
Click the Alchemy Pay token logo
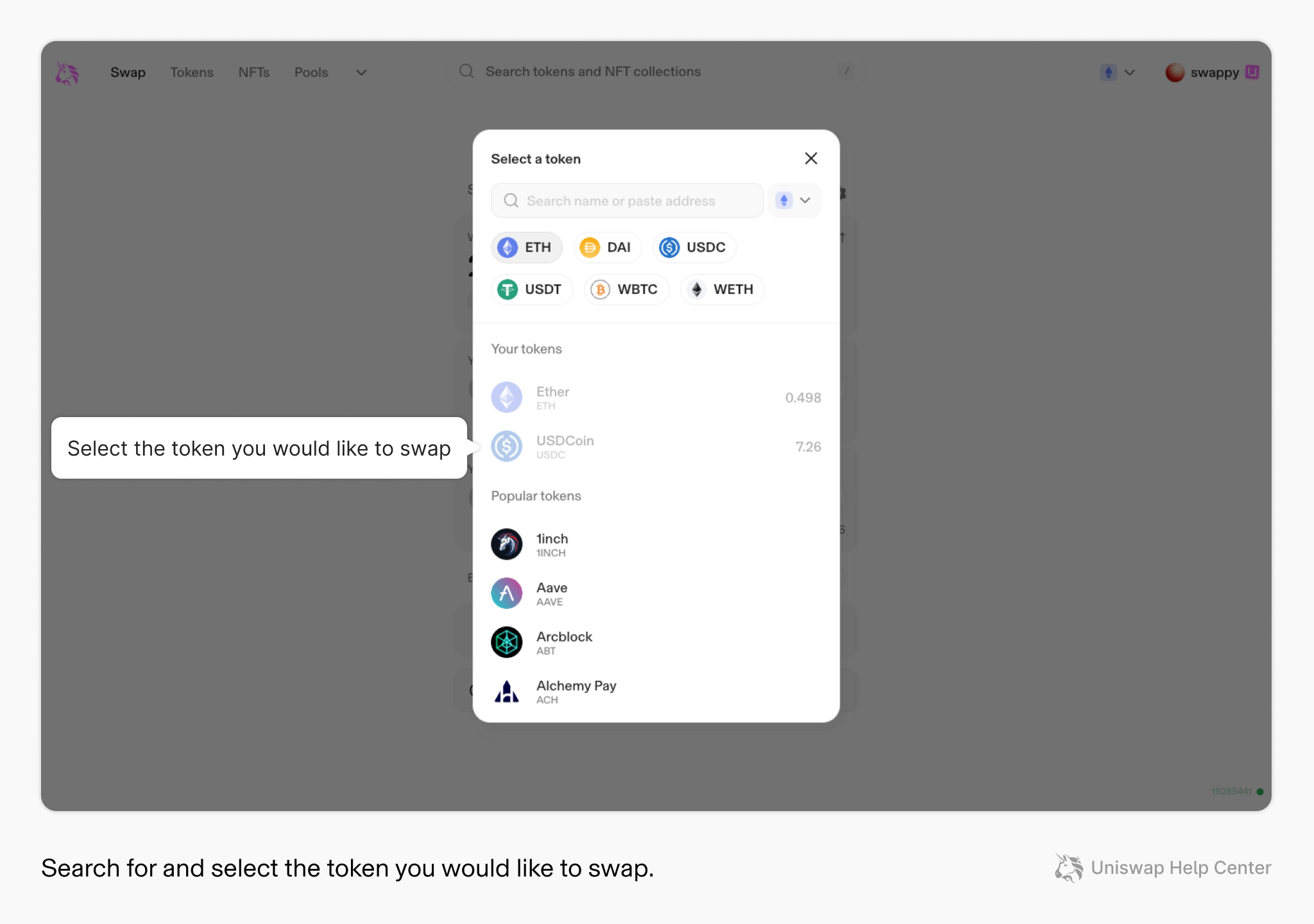[x=507, y=692]
